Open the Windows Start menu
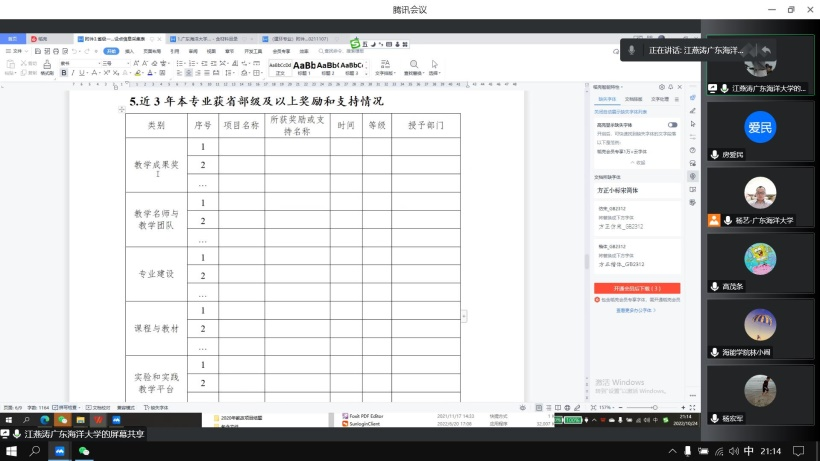820x461 pixels. pos(9,452)
